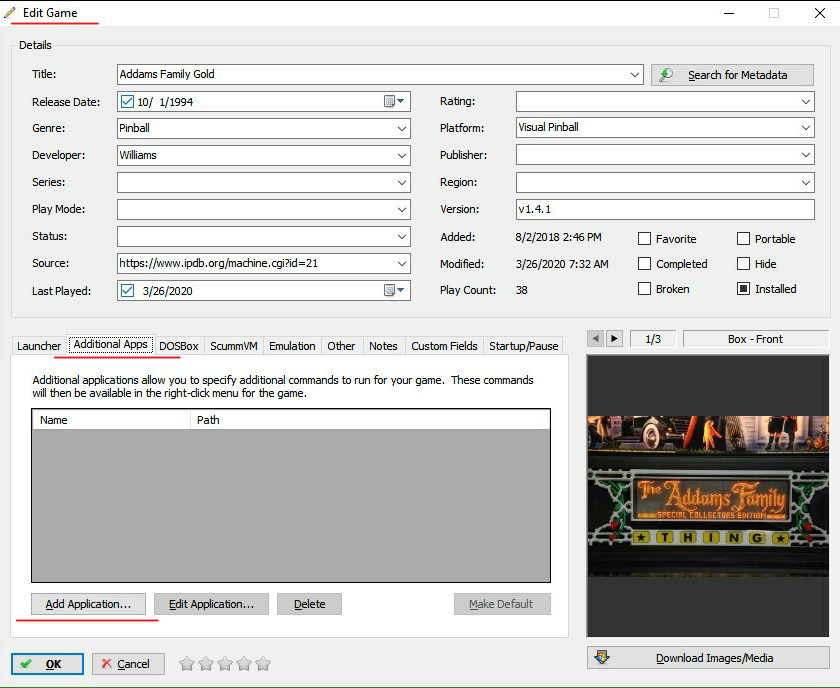This screenshot has width=840, height=688.
Task: Click Add Application button
Action: coord(88,604)
